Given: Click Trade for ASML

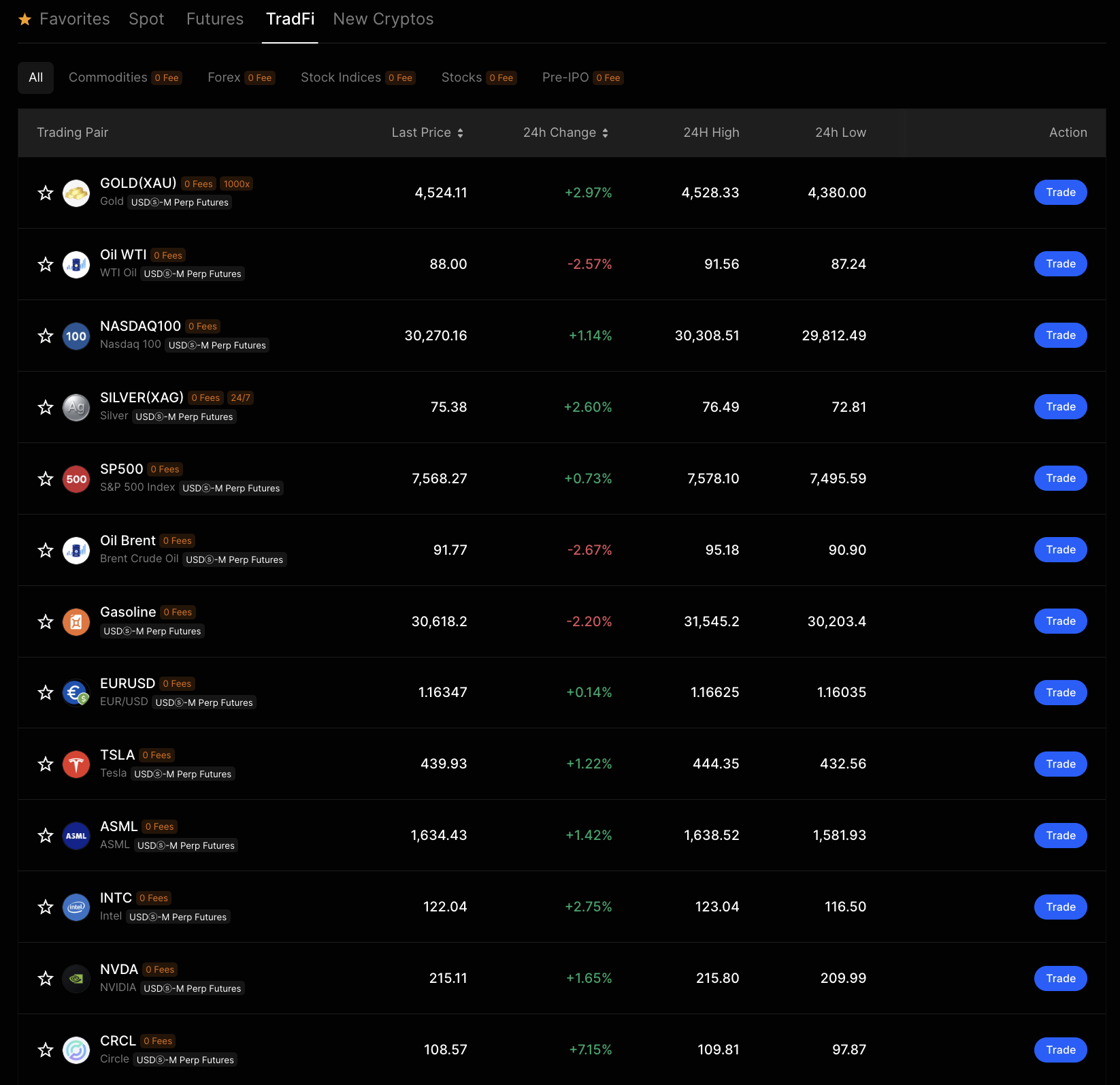Looking at the screenshot, I should click(1061, 836).
